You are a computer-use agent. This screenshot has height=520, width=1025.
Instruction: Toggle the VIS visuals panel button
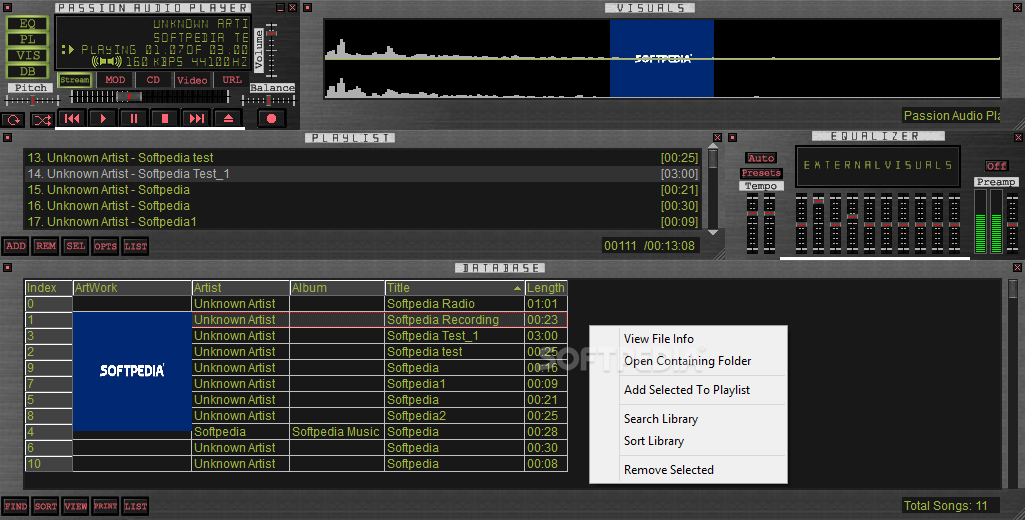[x=27, y=56]
